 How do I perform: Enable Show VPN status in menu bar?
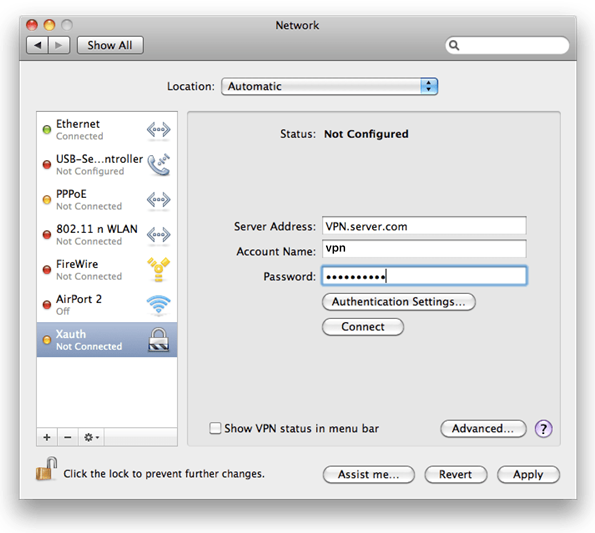(x=215, y=428)
